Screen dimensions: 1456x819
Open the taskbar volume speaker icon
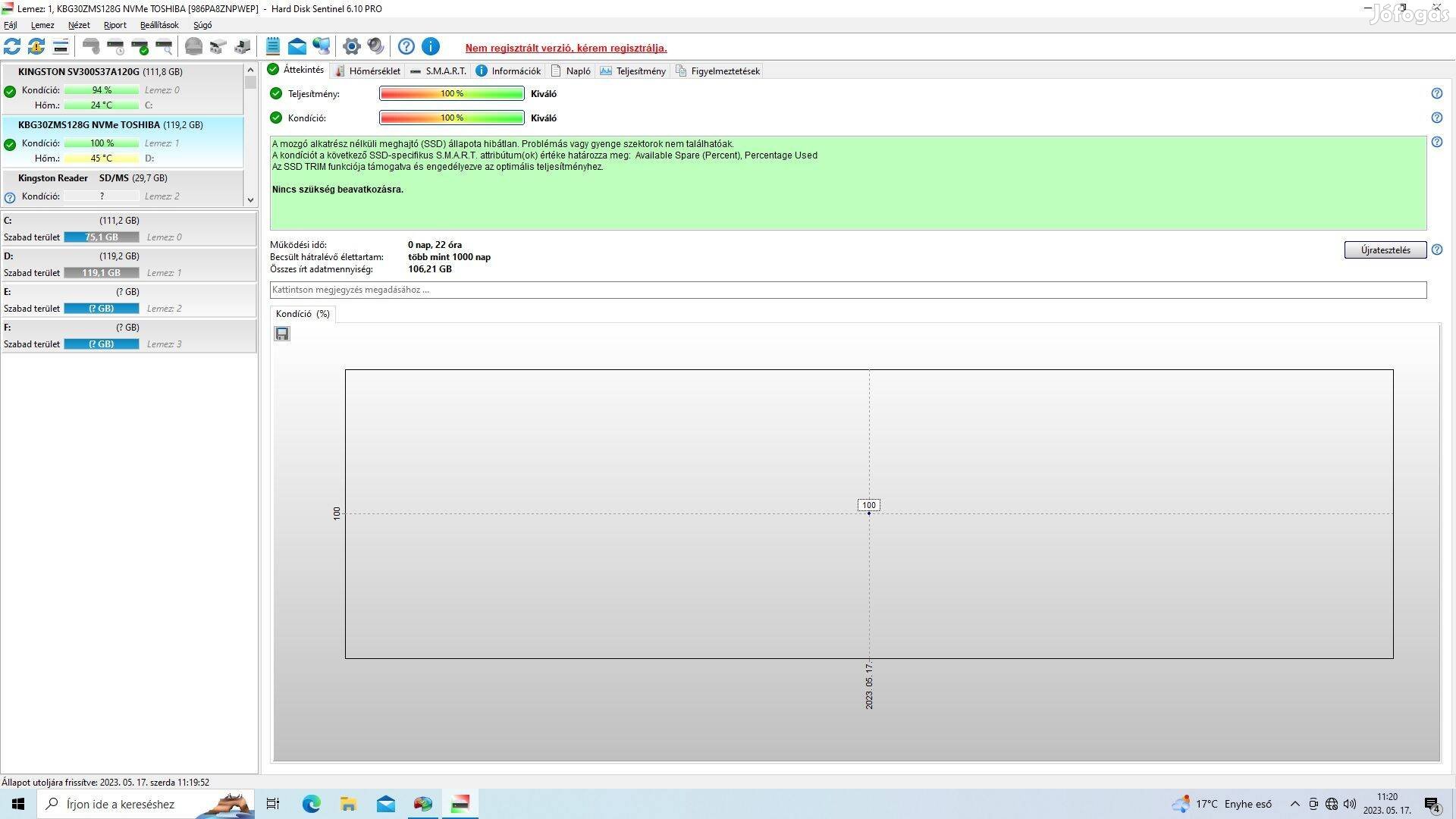click(x=1350, y=804)
